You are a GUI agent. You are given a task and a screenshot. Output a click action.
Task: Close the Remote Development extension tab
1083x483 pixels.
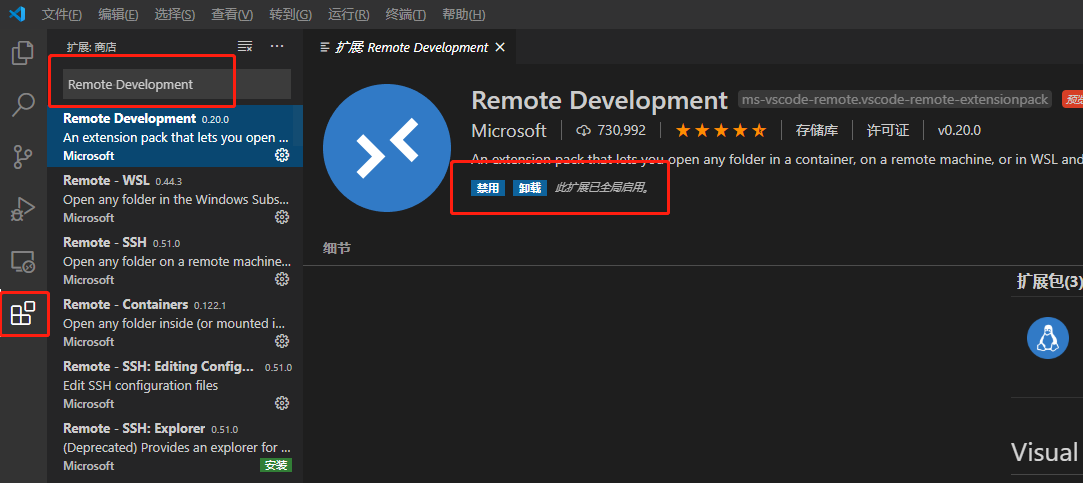(x=501, y=47)
